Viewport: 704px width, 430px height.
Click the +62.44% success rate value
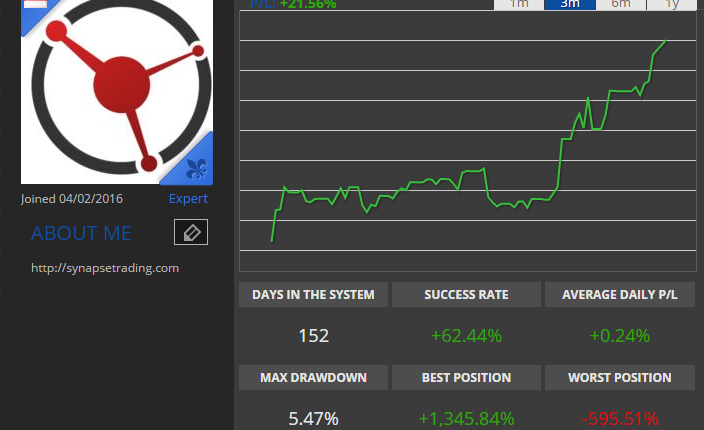[466, 336]
